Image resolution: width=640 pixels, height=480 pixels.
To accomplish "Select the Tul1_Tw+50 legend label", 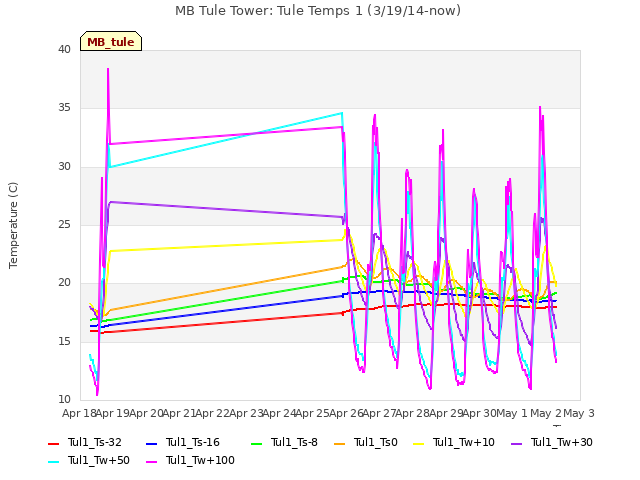I will tap(99, 460).
